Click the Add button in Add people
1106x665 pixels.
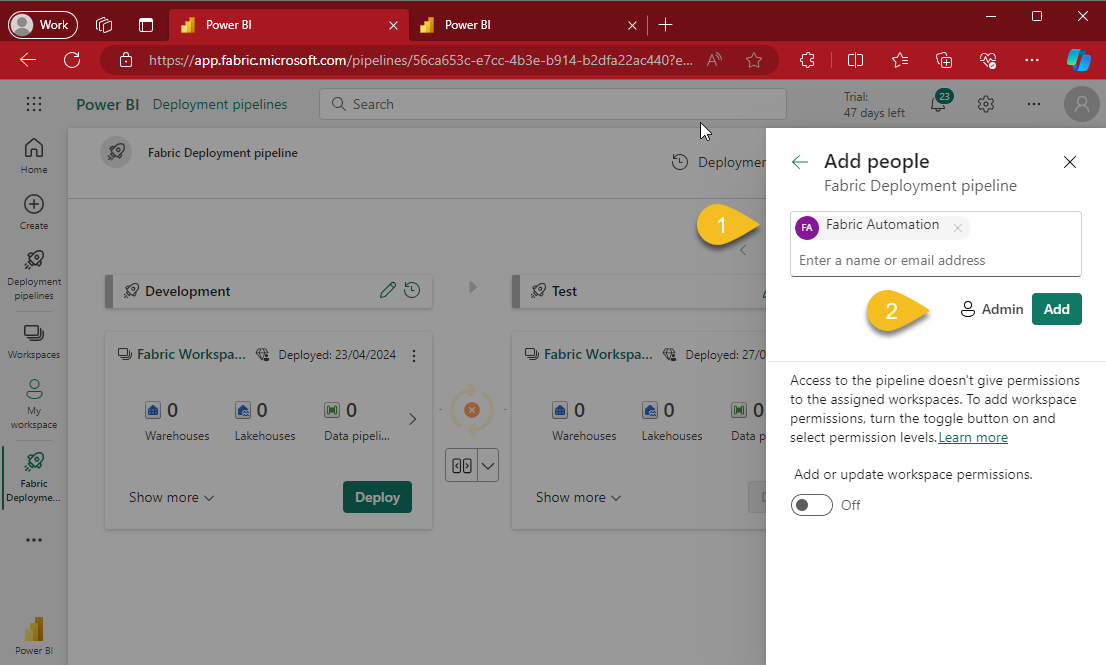(x=1056, y=308)
